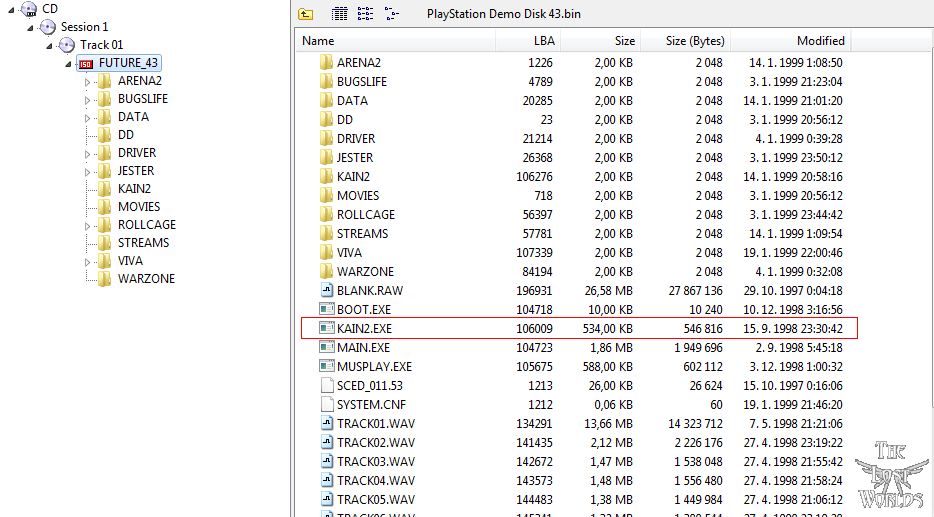Screen dimensions: 934x517
Task: Click the DRIVER folder icon in list
Action: click(326, 138)
